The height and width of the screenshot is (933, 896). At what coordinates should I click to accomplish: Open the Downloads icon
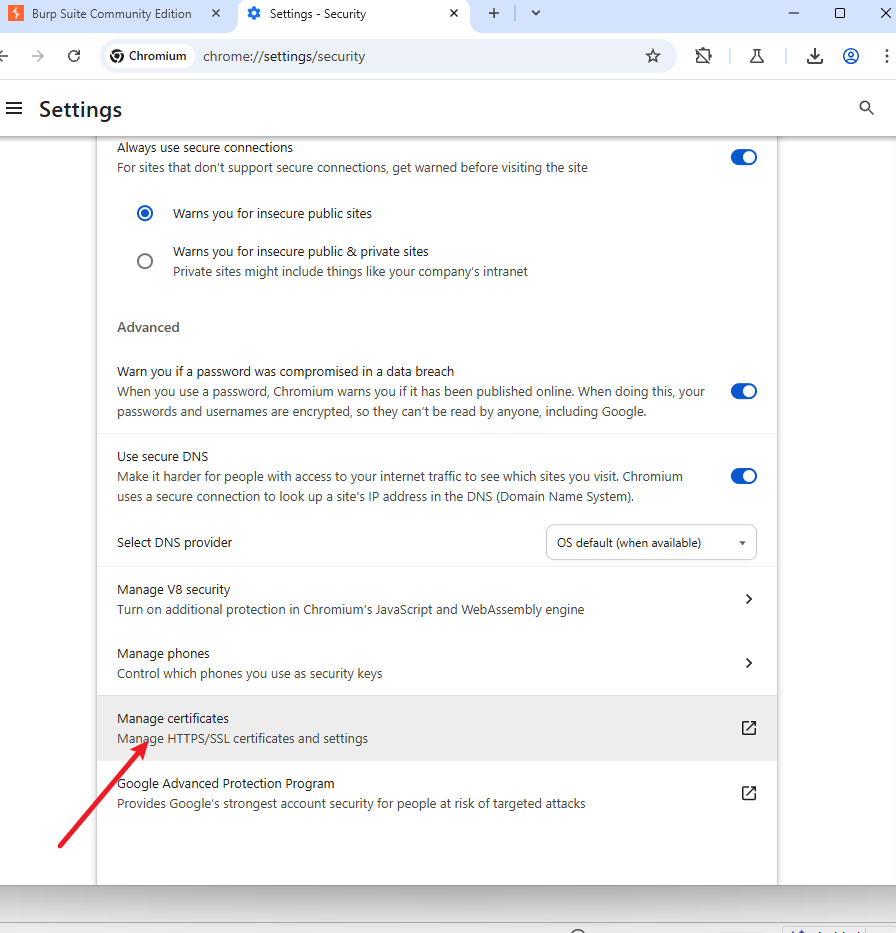pos(814,56)
